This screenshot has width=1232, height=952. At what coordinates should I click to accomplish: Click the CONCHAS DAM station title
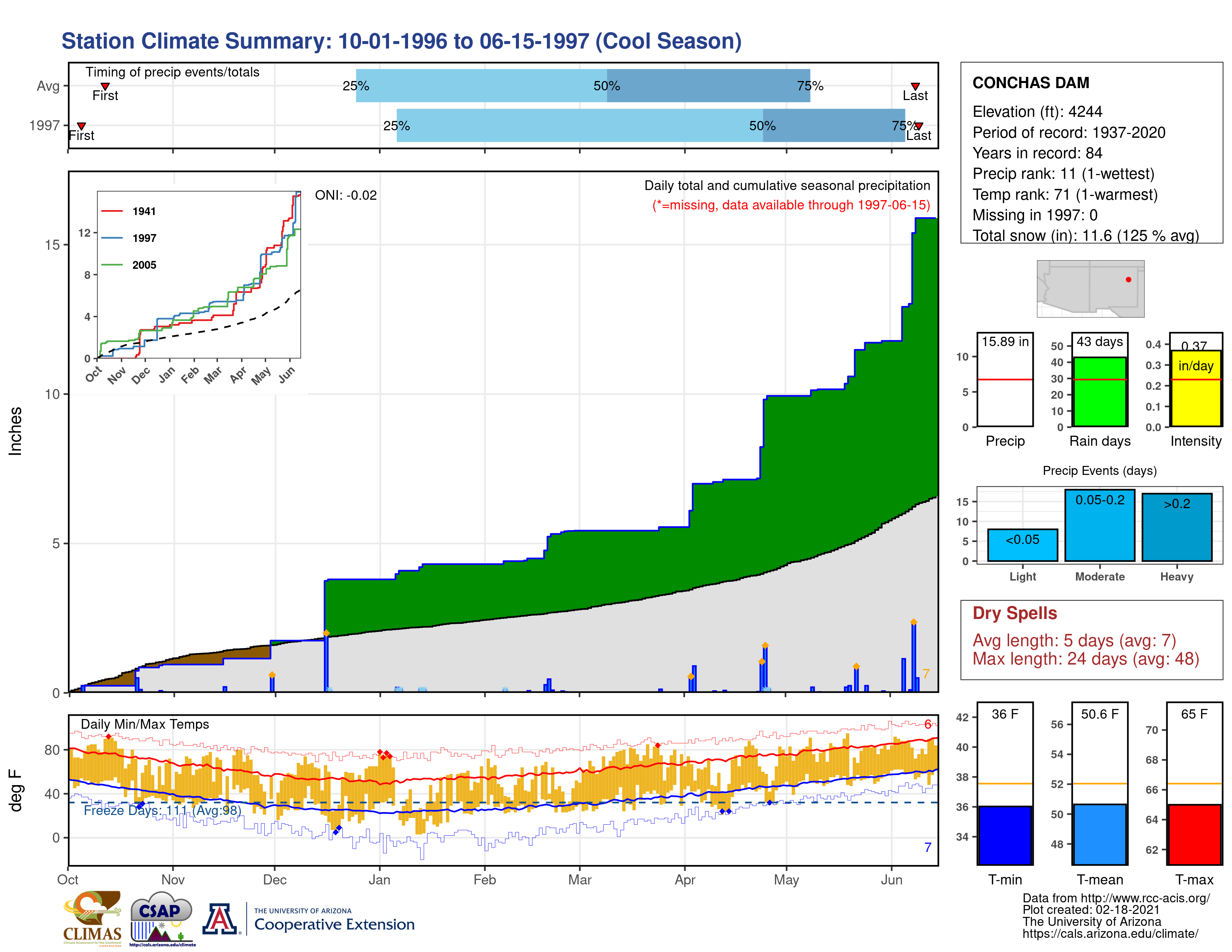point(1031,83)
